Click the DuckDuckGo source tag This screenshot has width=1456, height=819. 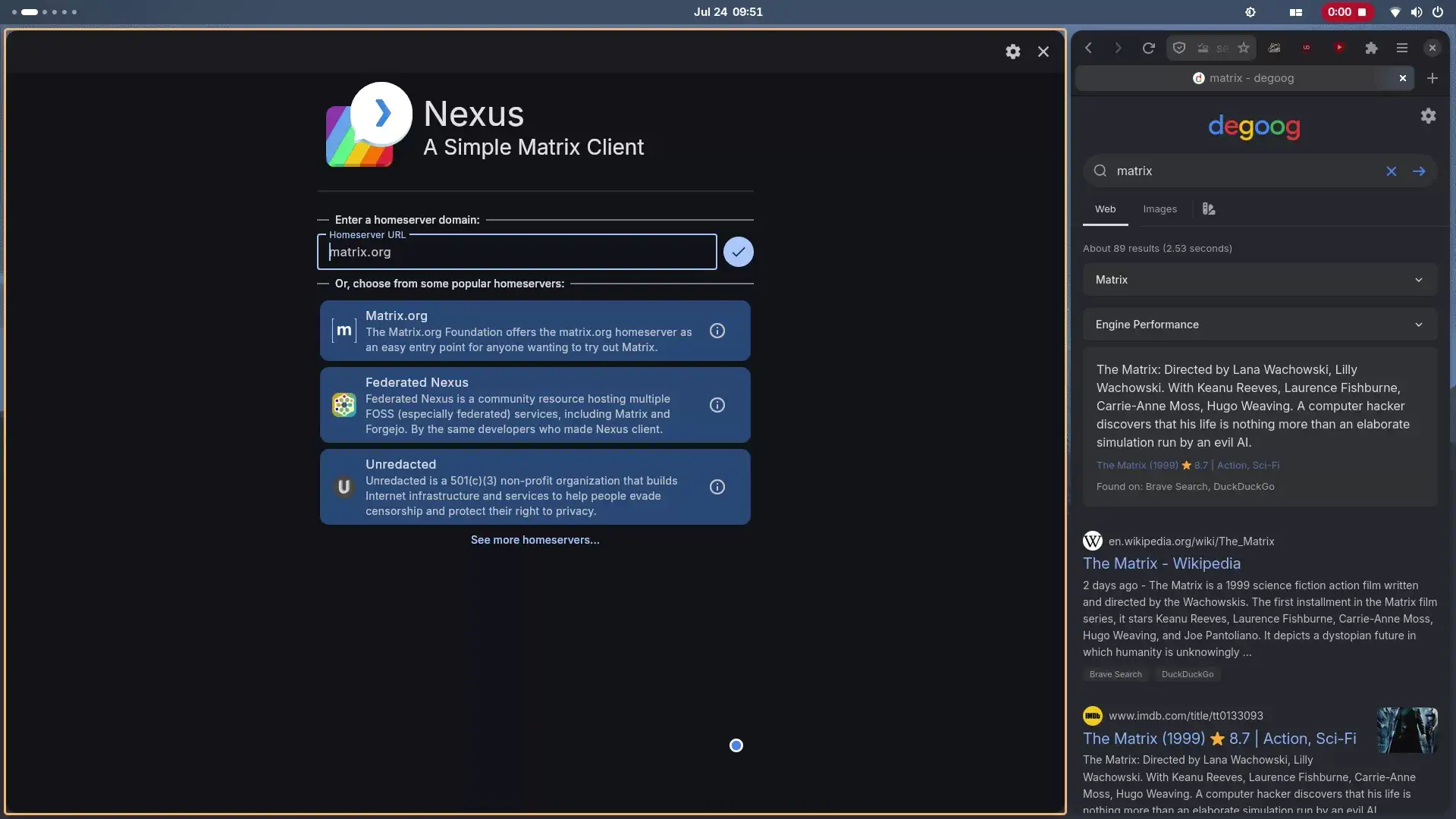coord(1188,674)
